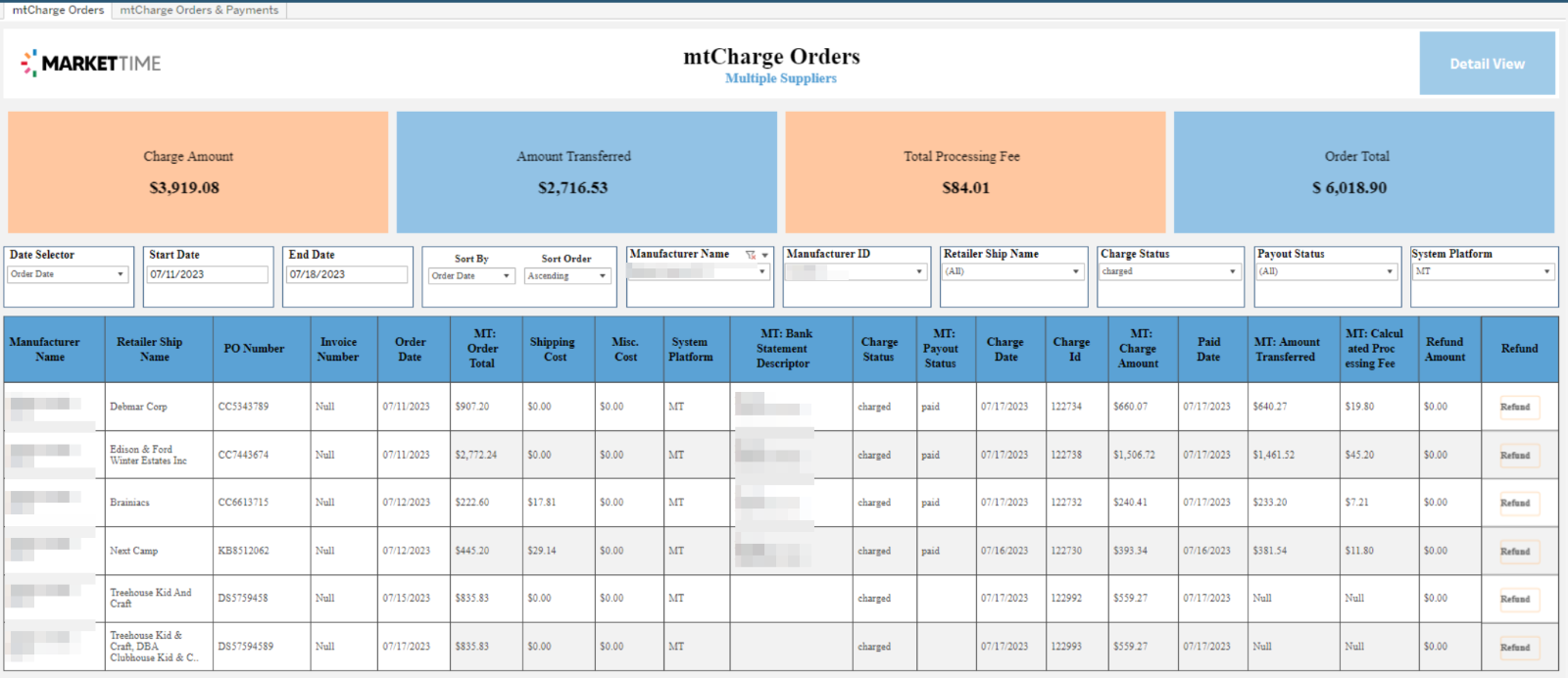Click the Retailer Ship Name column header
The image size is (1568, 678).
click(x=159, y=349)
